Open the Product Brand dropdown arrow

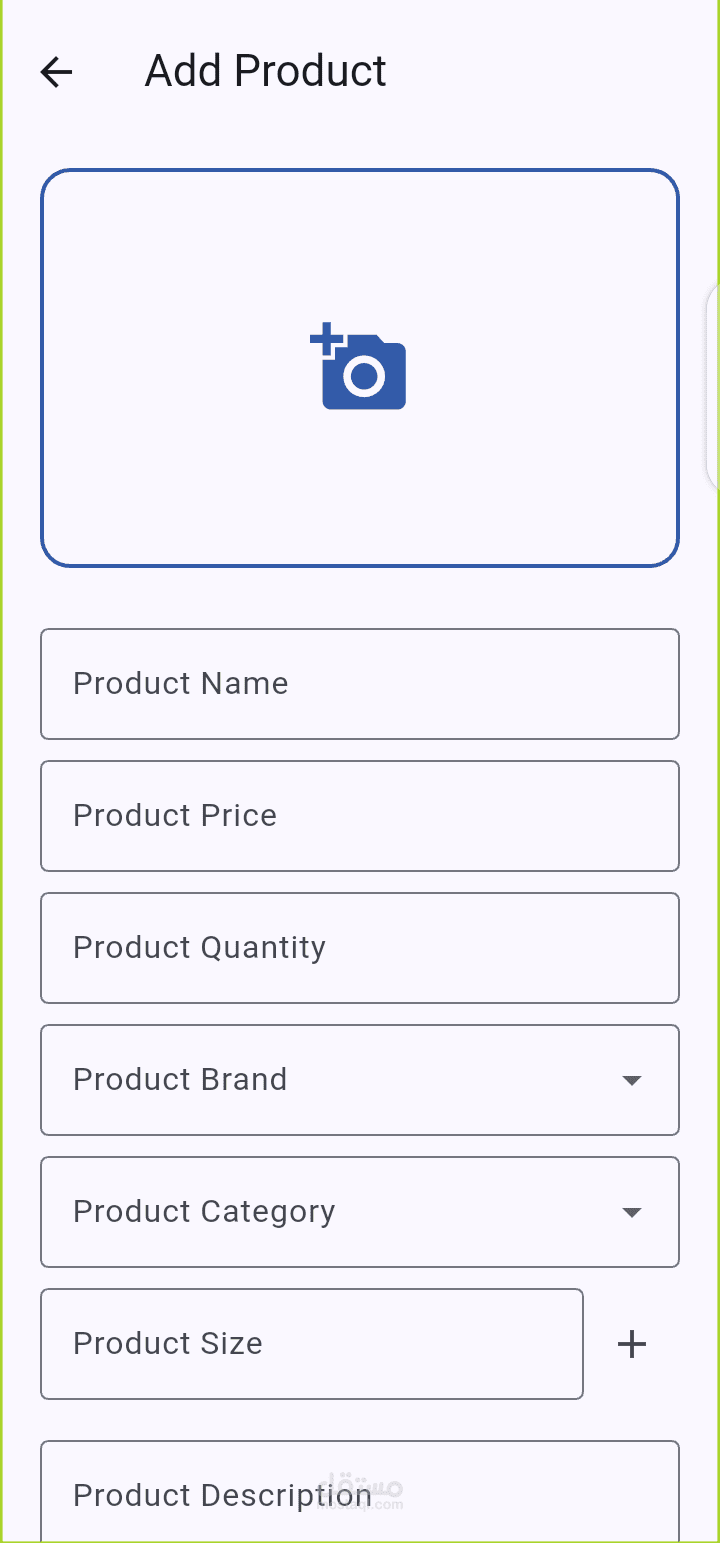pos(631,1080)
